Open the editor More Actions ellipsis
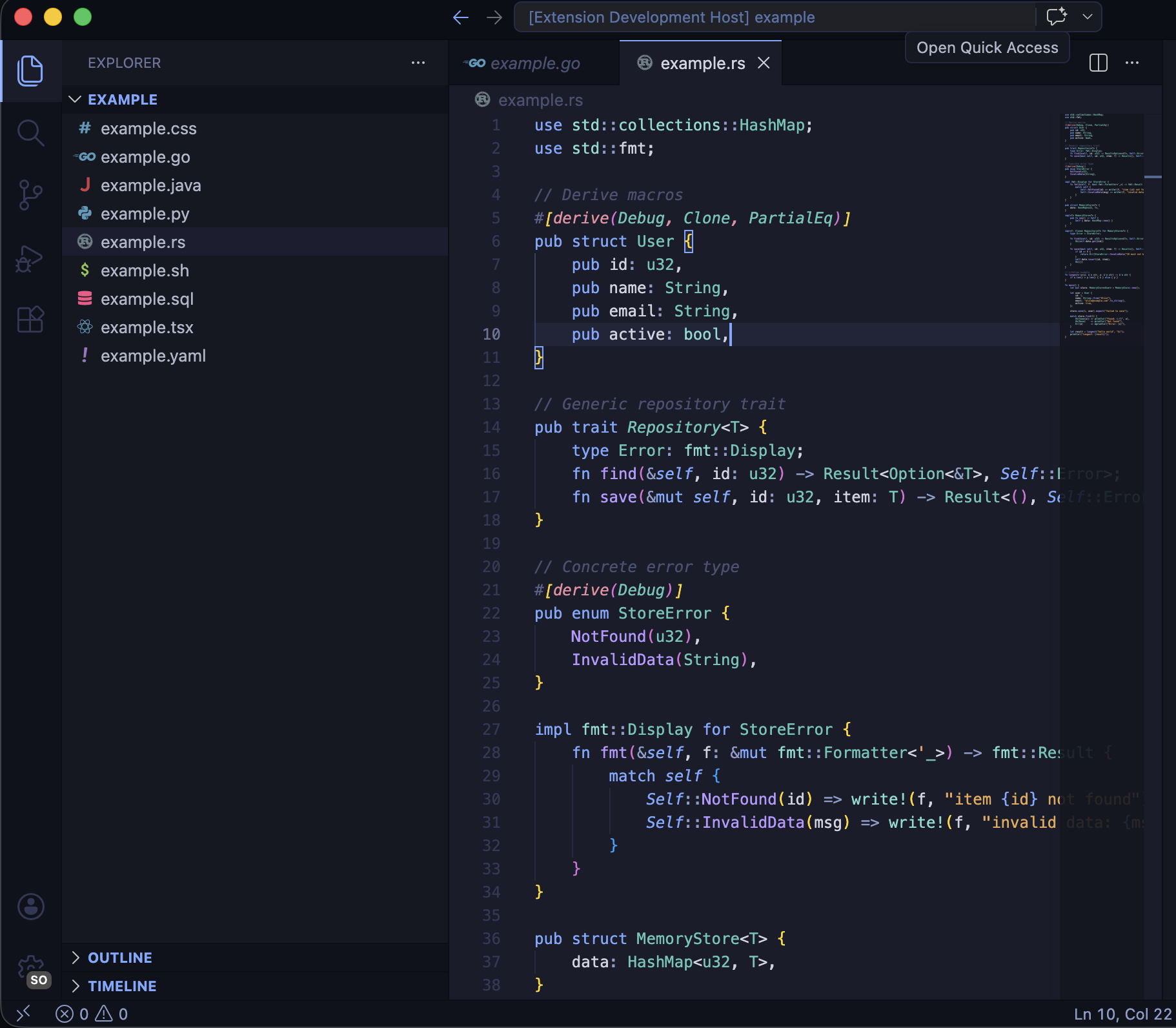The height and width of the screenshot is (1028, 1176). click(1132, 63)
